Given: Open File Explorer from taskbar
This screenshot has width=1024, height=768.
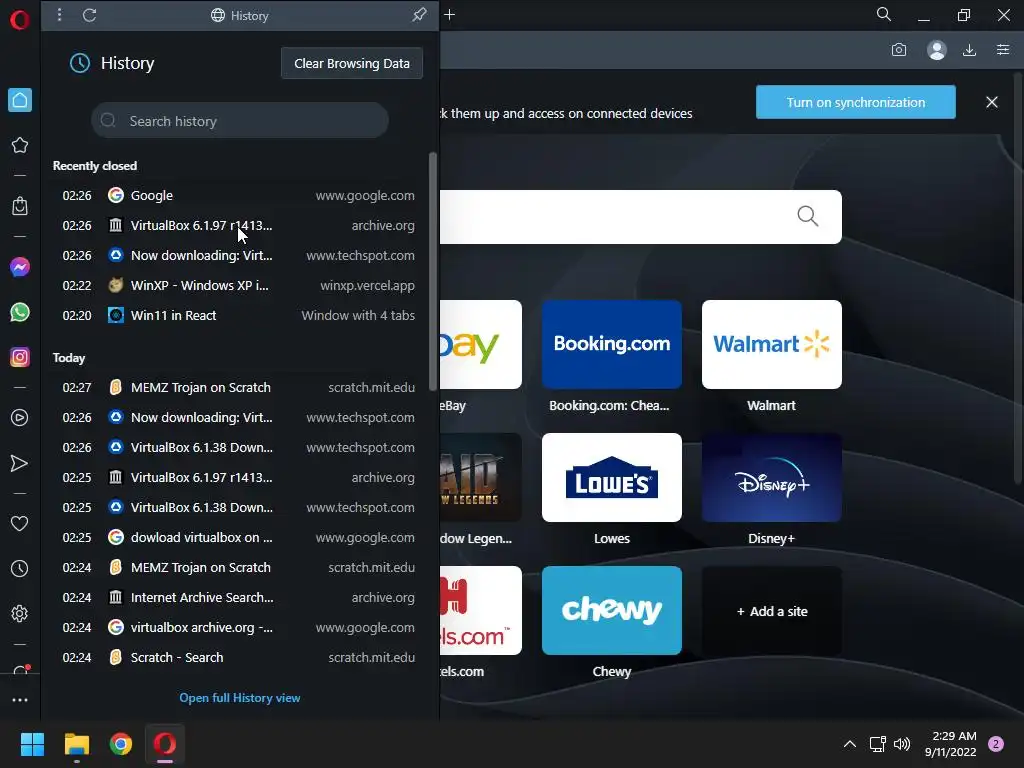Looking at the screenshot, I should [76, 744].
